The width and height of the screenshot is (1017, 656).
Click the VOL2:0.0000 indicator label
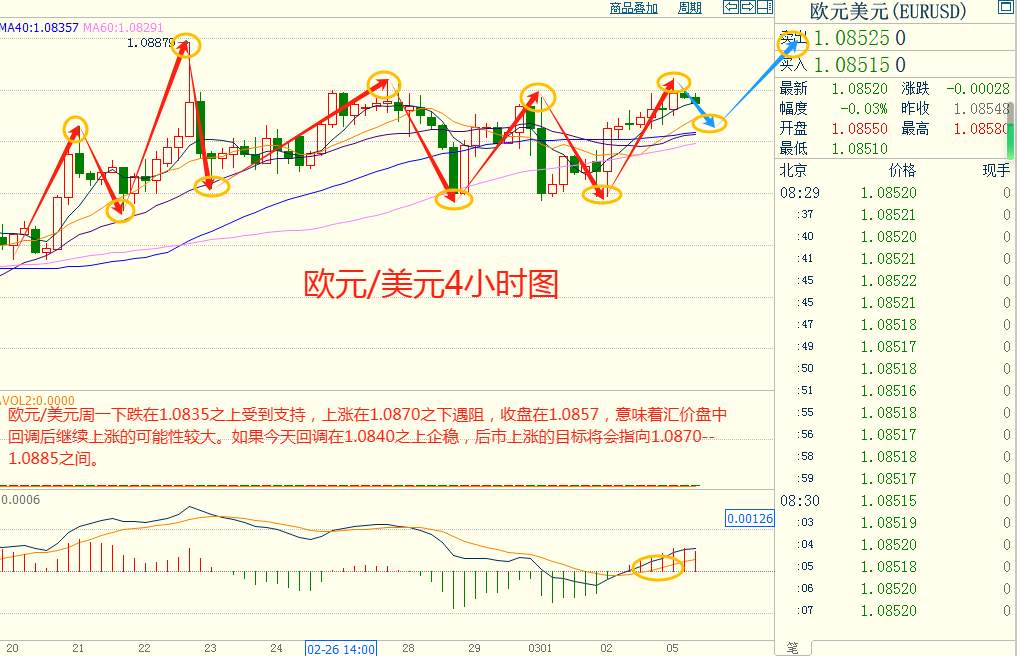[38, 400]
